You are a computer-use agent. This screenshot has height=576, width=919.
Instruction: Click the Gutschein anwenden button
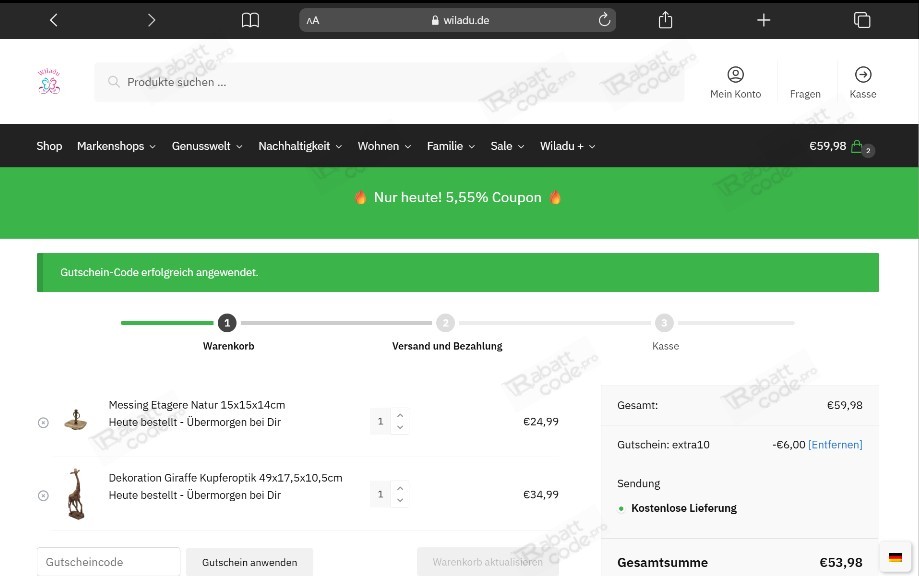[250, 562]
